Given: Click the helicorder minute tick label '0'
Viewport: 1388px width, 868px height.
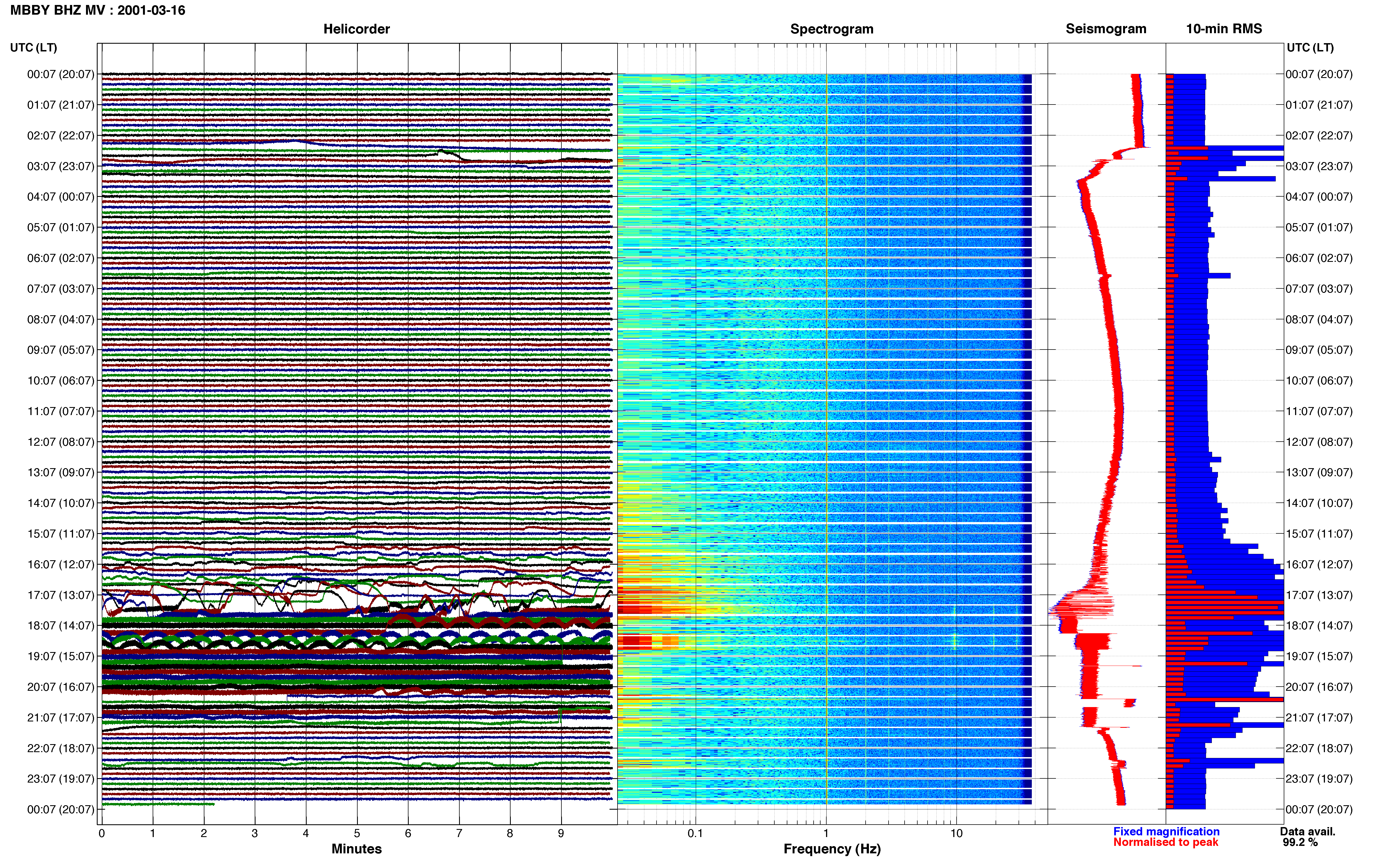Looking at the screenshot, I should [x=101, y=833].
